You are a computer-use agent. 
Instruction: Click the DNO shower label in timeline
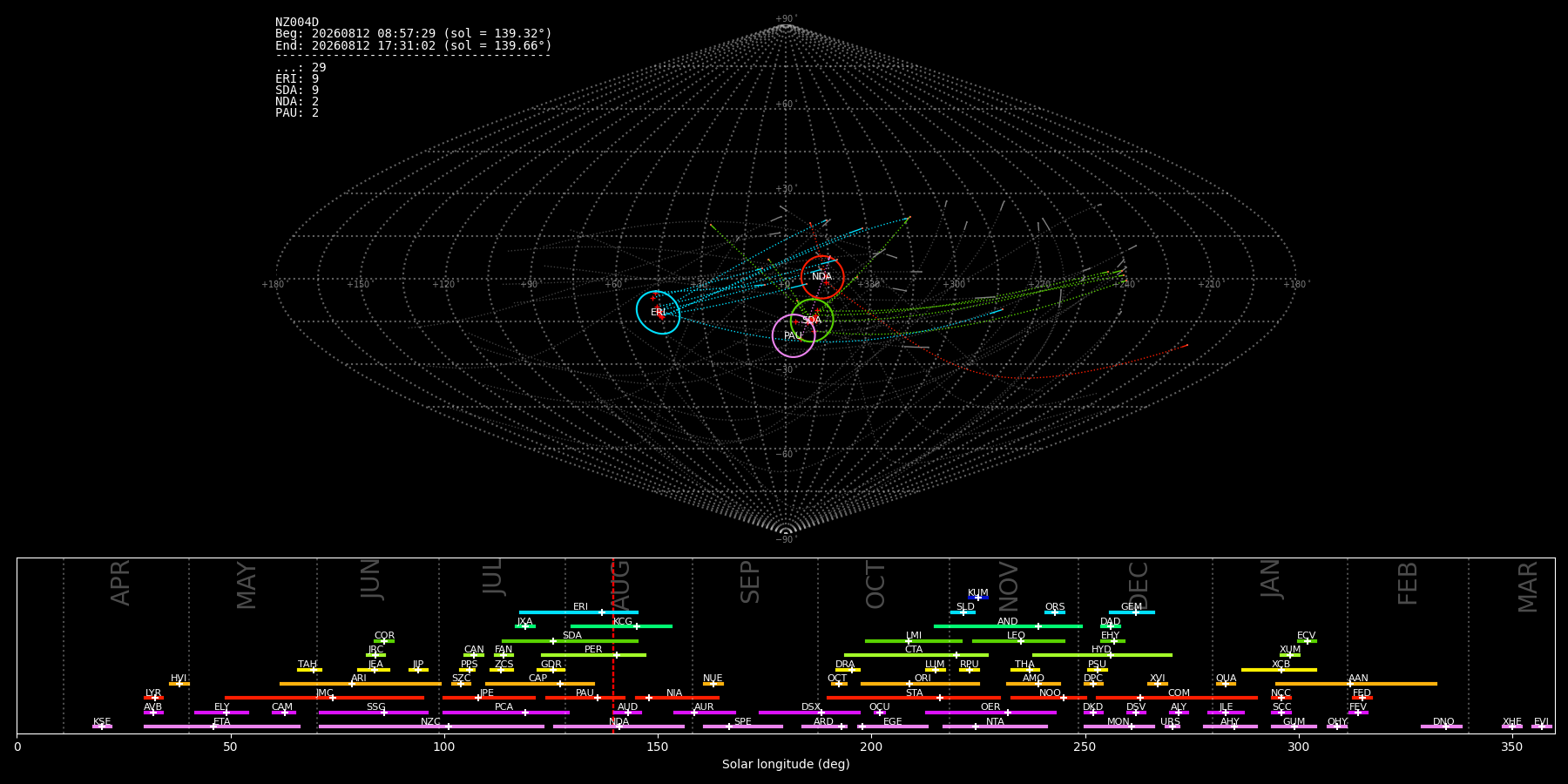tap(1443, 722)
